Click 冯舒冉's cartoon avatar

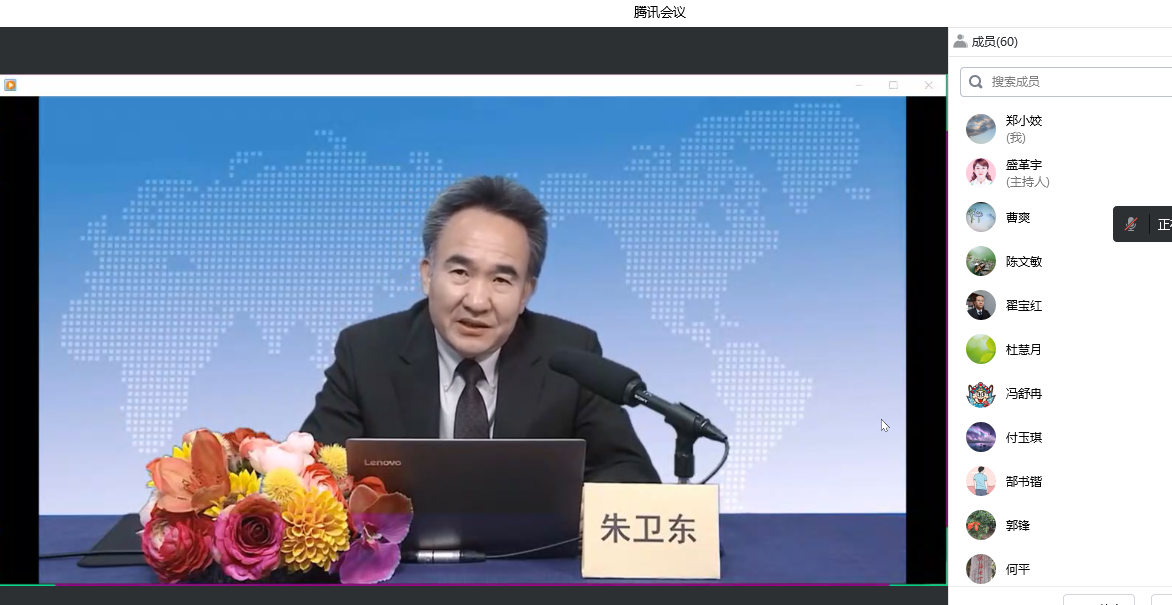tap(980, 393)
